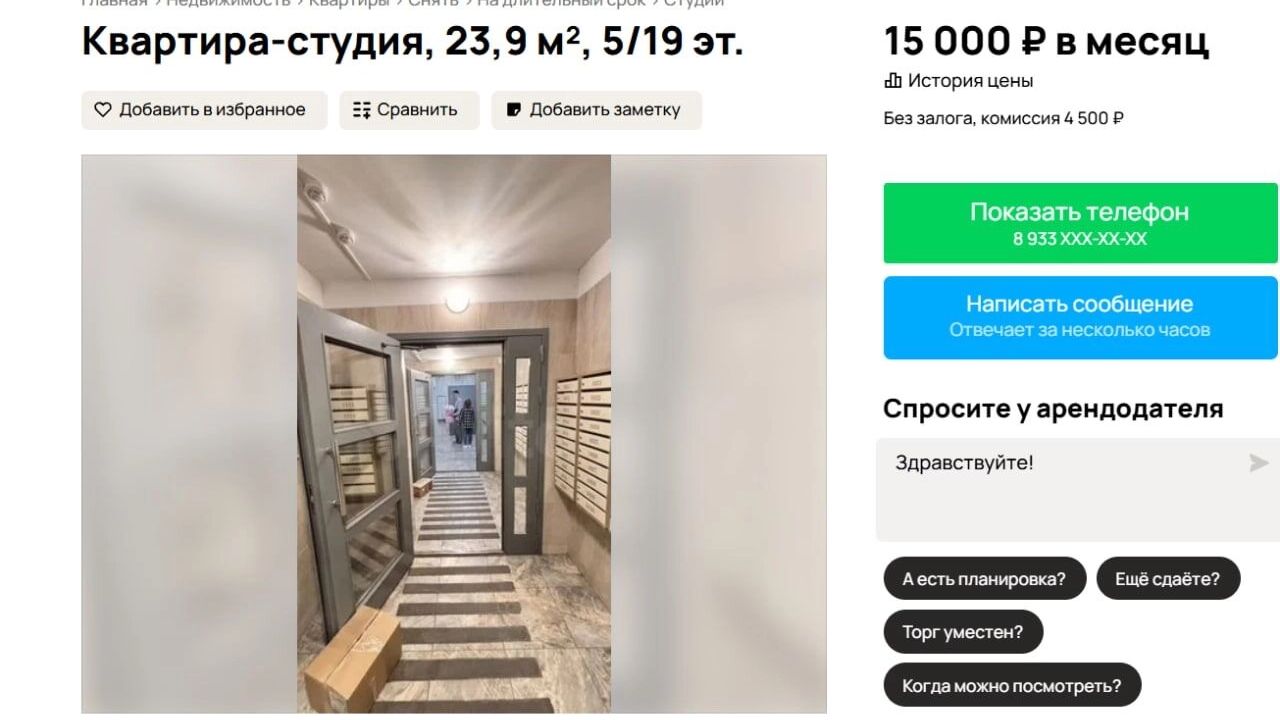Click the Студии breadcrumb link

694,3
